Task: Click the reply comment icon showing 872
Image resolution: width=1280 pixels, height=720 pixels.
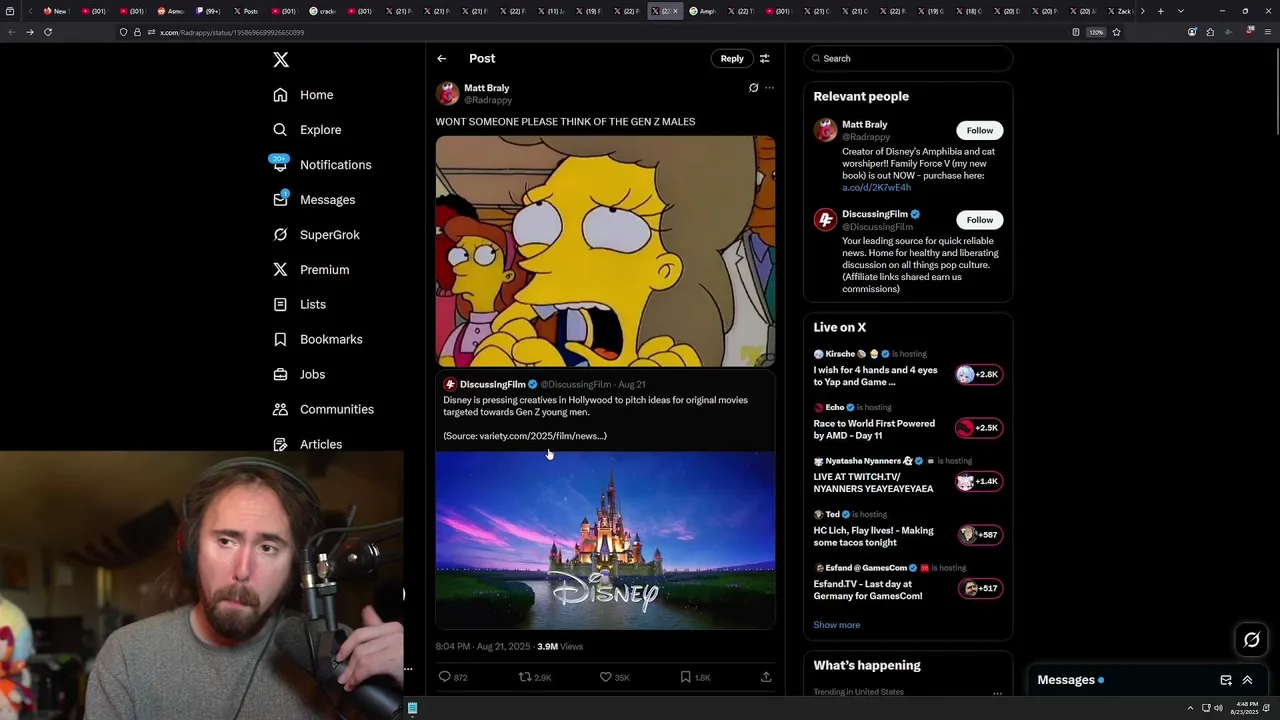Action: tap(445, 677)
